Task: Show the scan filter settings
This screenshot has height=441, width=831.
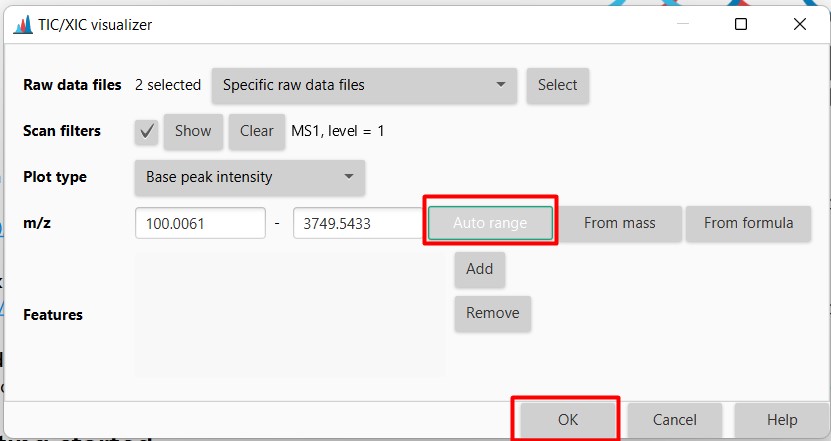Action: [x=193, y=131]
